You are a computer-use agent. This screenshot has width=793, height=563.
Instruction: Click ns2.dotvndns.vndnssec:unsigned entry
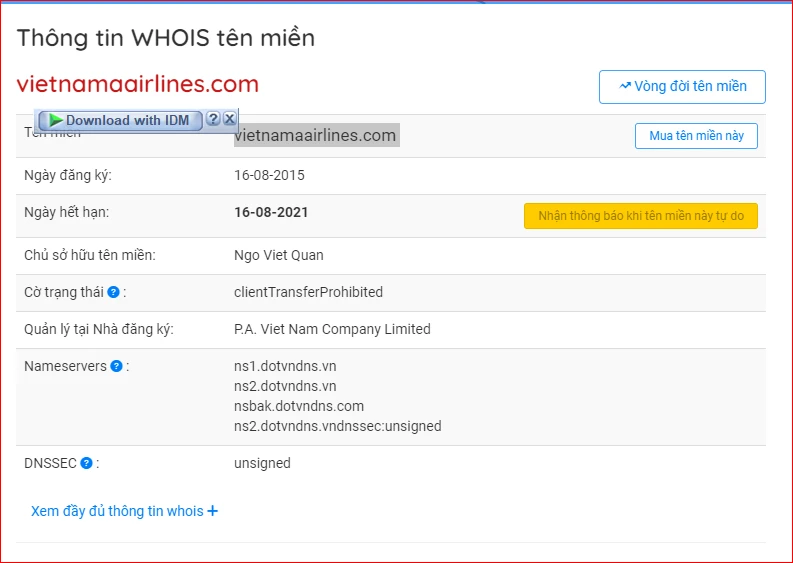tap(338, 426)
